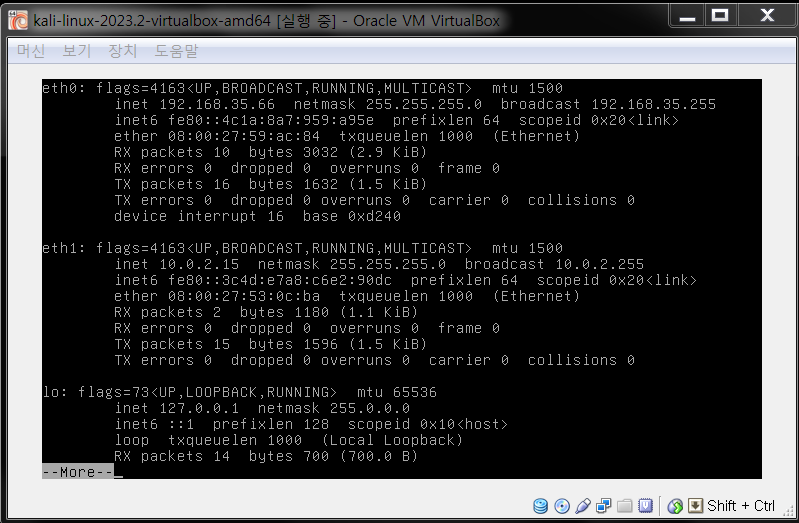Close the VirtualBox VM window
The image size is (799, 523).
pos(766,16)
